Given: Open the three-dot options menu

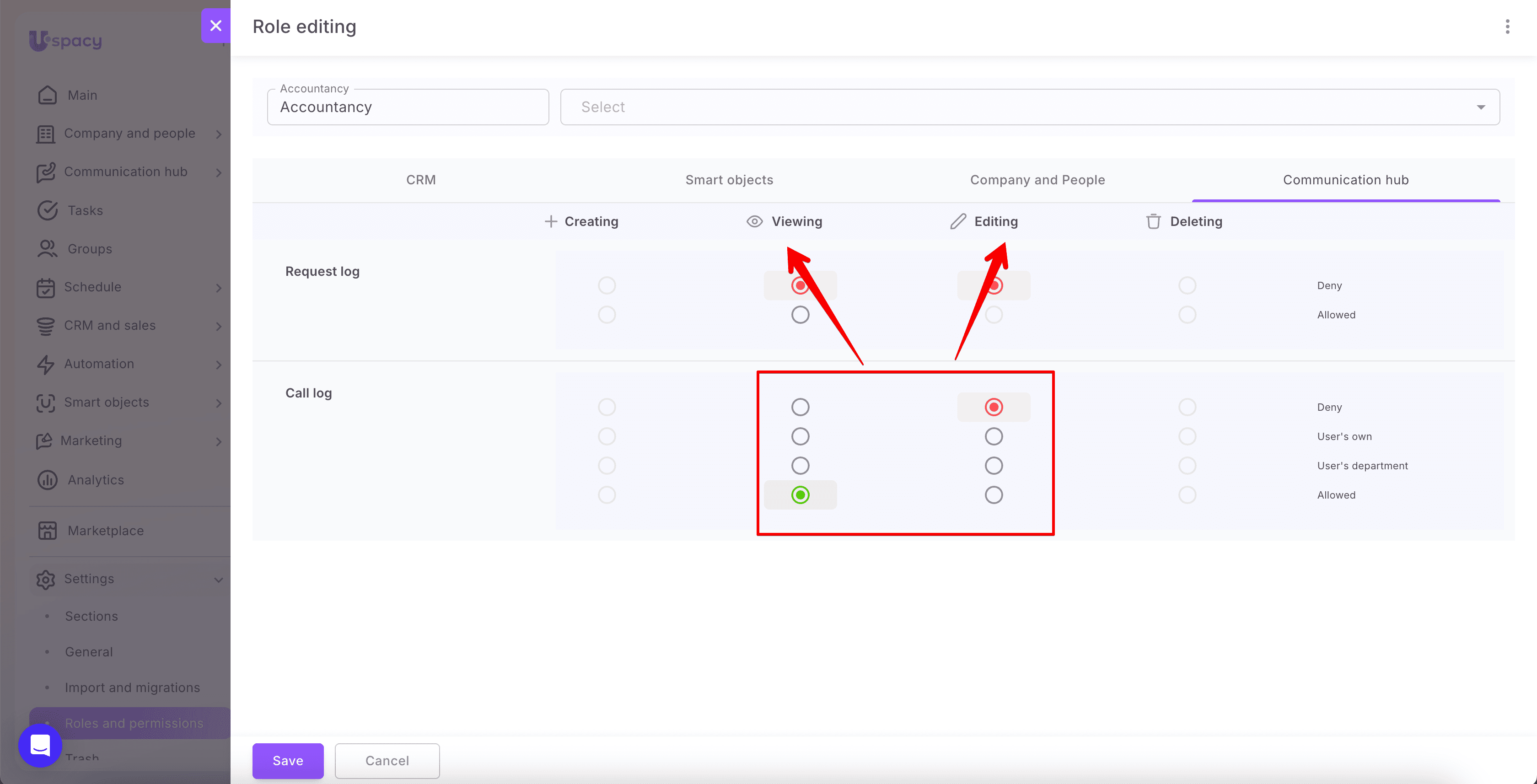Looking at the screenshot, I should click(x=1507, y=27).
